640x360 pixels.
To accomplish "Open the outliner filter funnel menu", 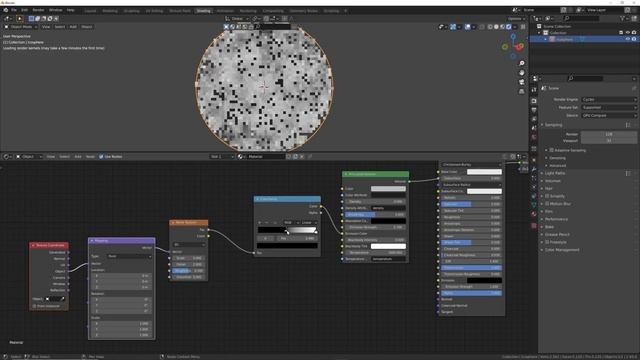I will [623, 18].
